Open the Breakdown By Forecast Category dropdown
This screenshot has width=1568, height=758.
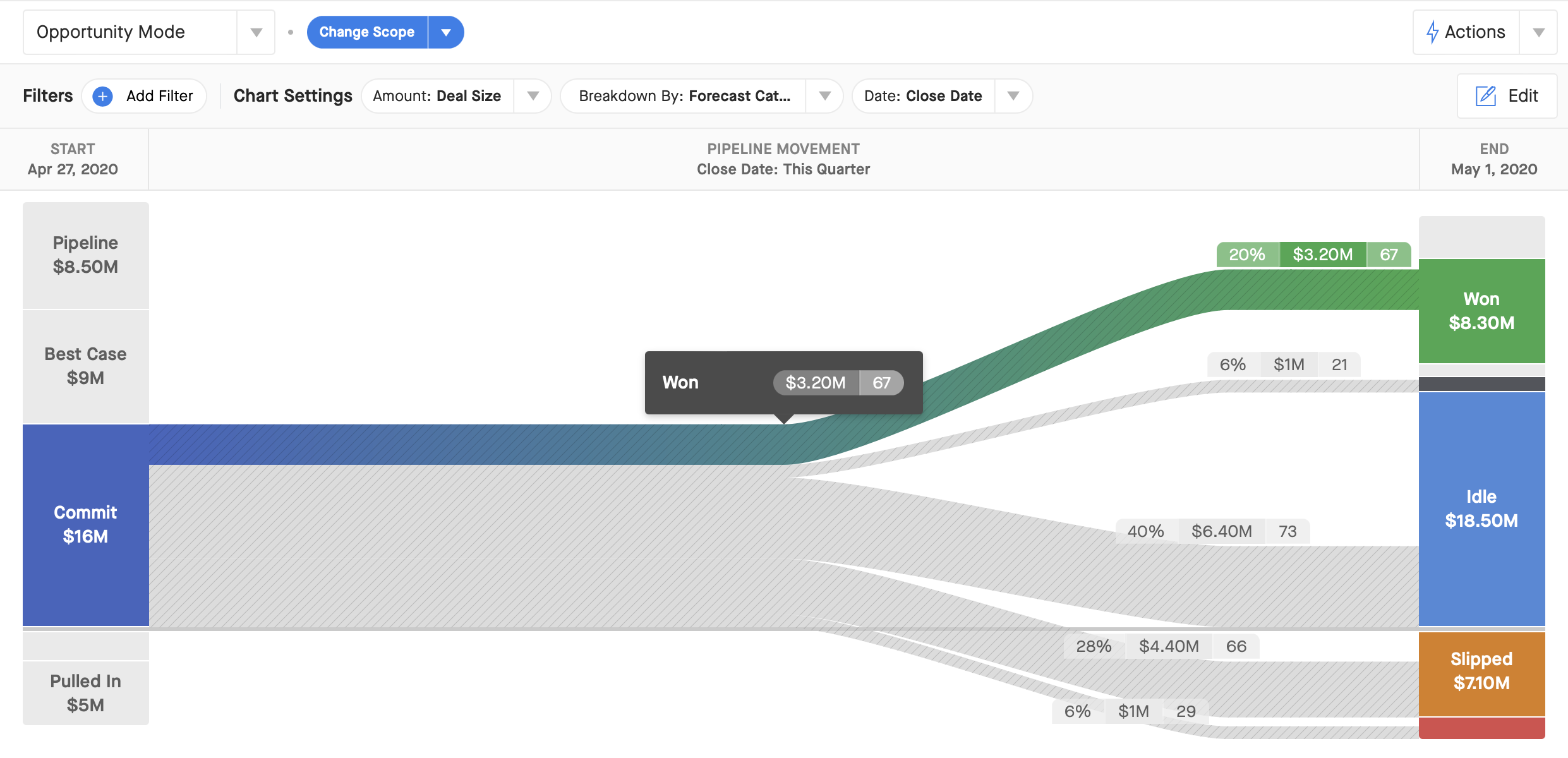coord(824,96)
